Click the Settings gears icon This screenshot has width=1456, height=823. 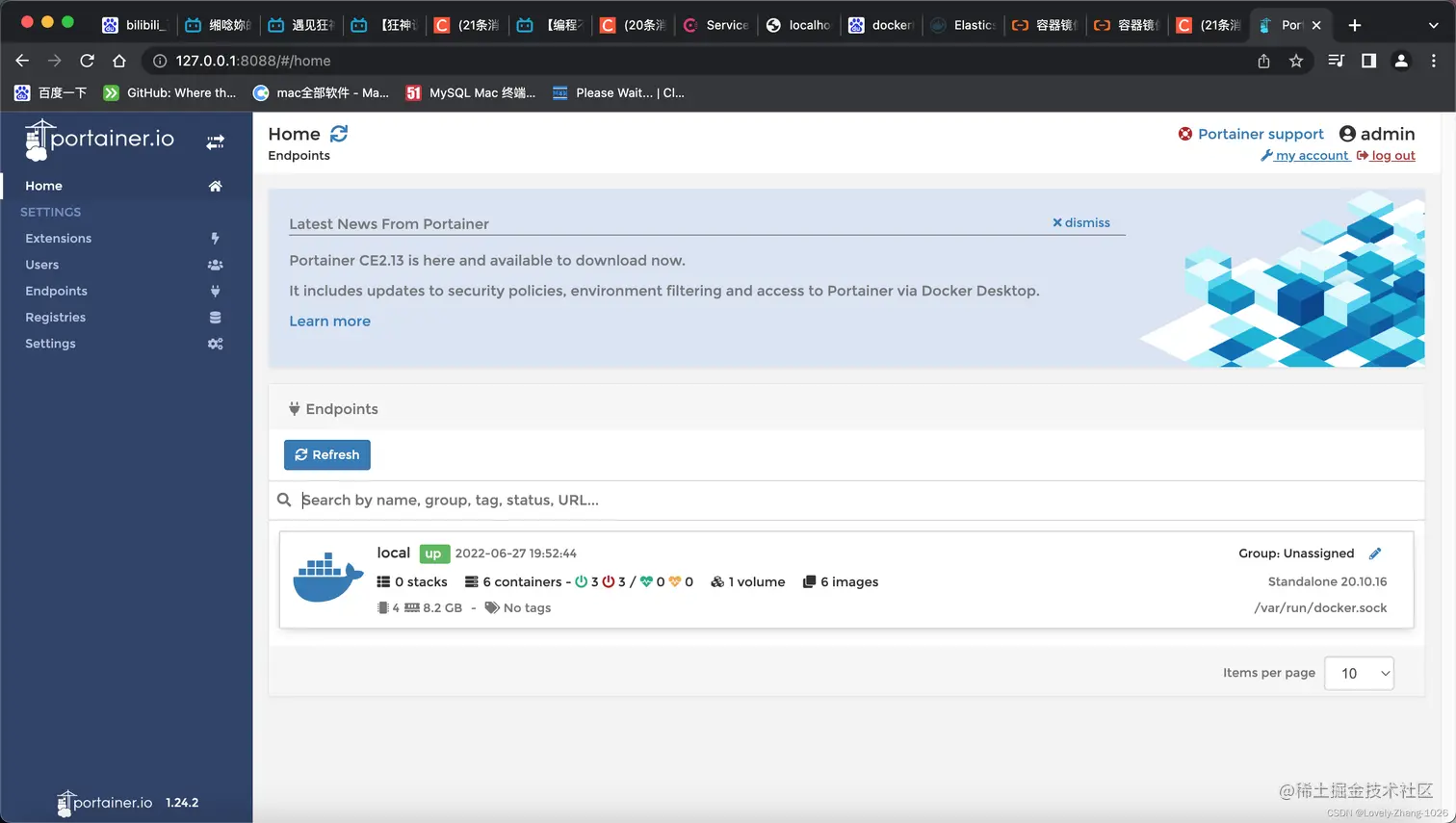(x=216, y=344)
